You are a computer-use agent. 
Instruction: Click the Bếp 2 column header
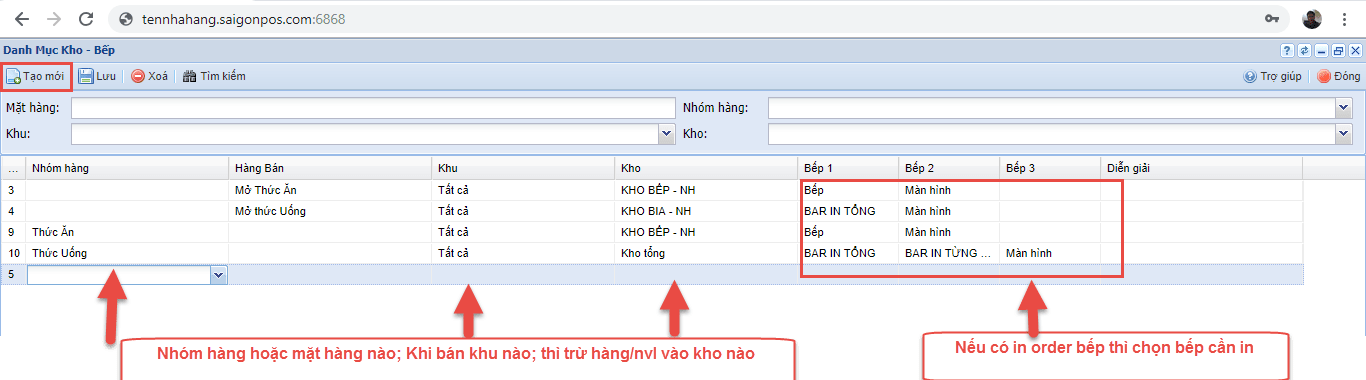949,168
